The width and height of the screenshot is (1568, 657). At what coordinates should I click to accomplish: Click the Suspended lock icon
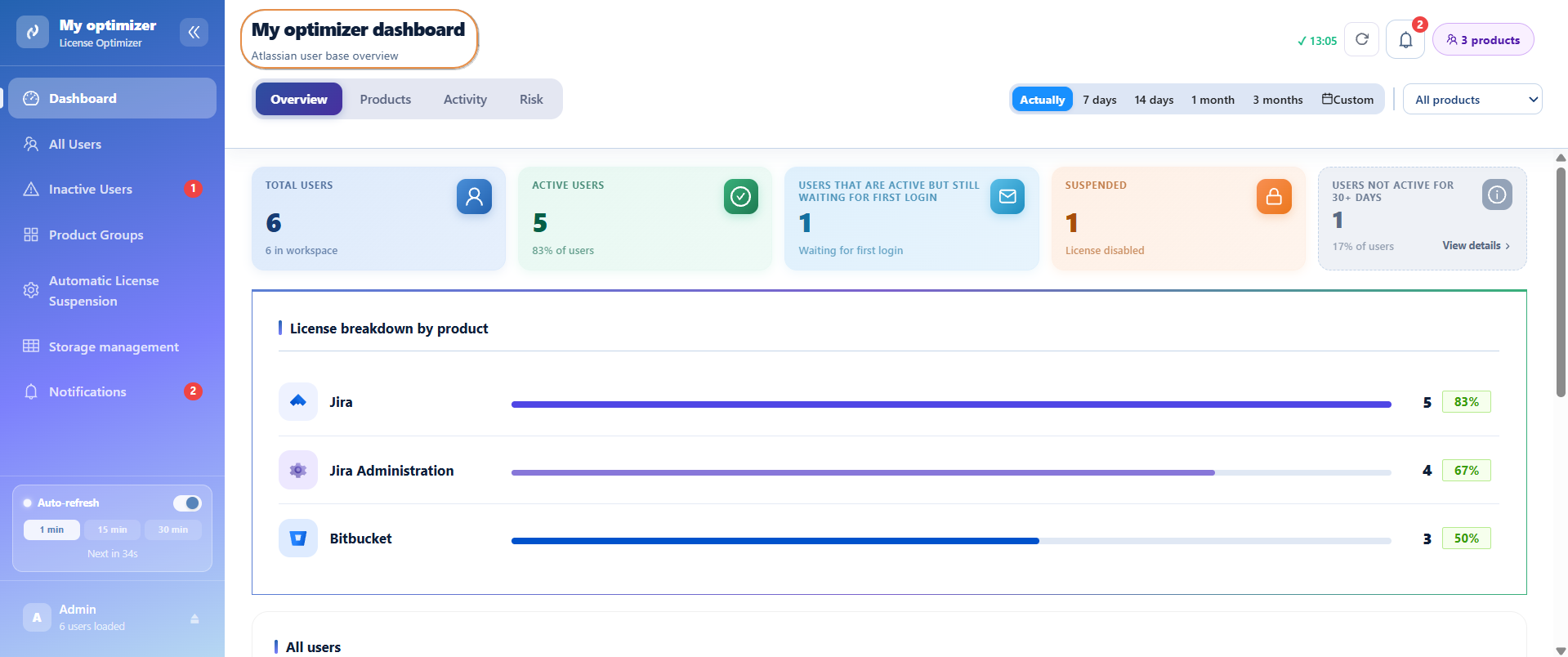(1274, 196)
